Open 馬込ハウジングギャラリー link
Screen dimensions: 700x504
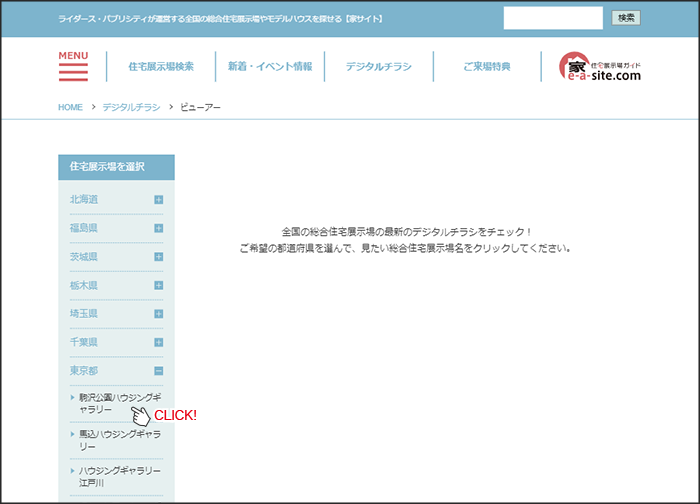point(120,440)
